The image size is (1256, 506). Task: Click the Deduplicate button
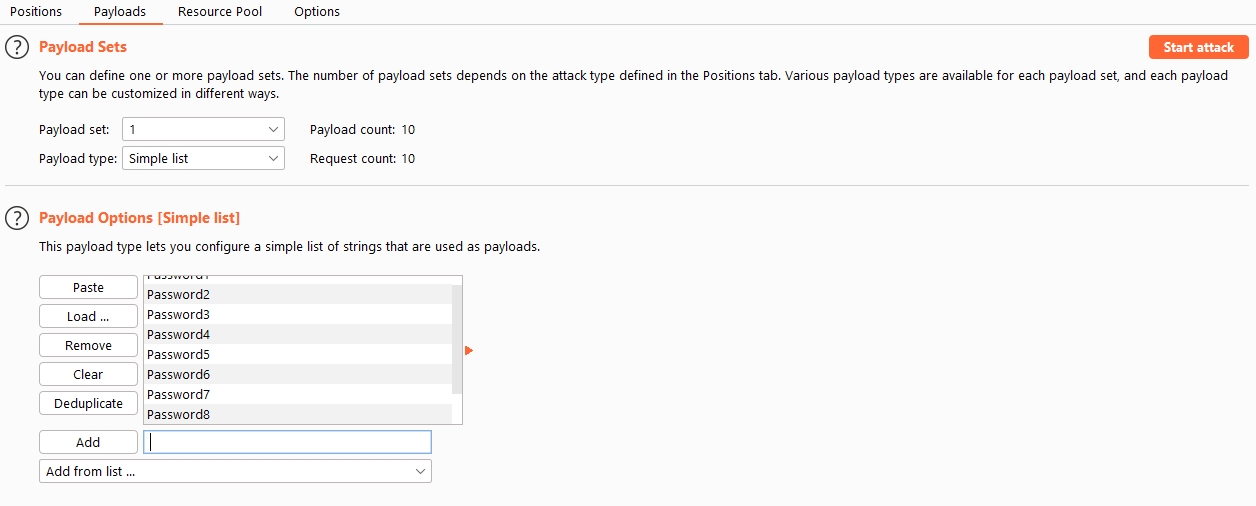tap(88, 403)
